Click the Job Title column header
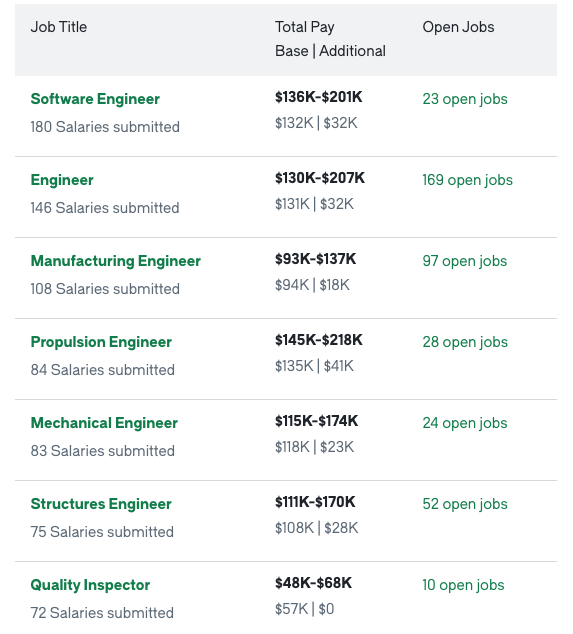Image resolution: width=573 pixels, height=634 pixels. (x=59, y=27)
